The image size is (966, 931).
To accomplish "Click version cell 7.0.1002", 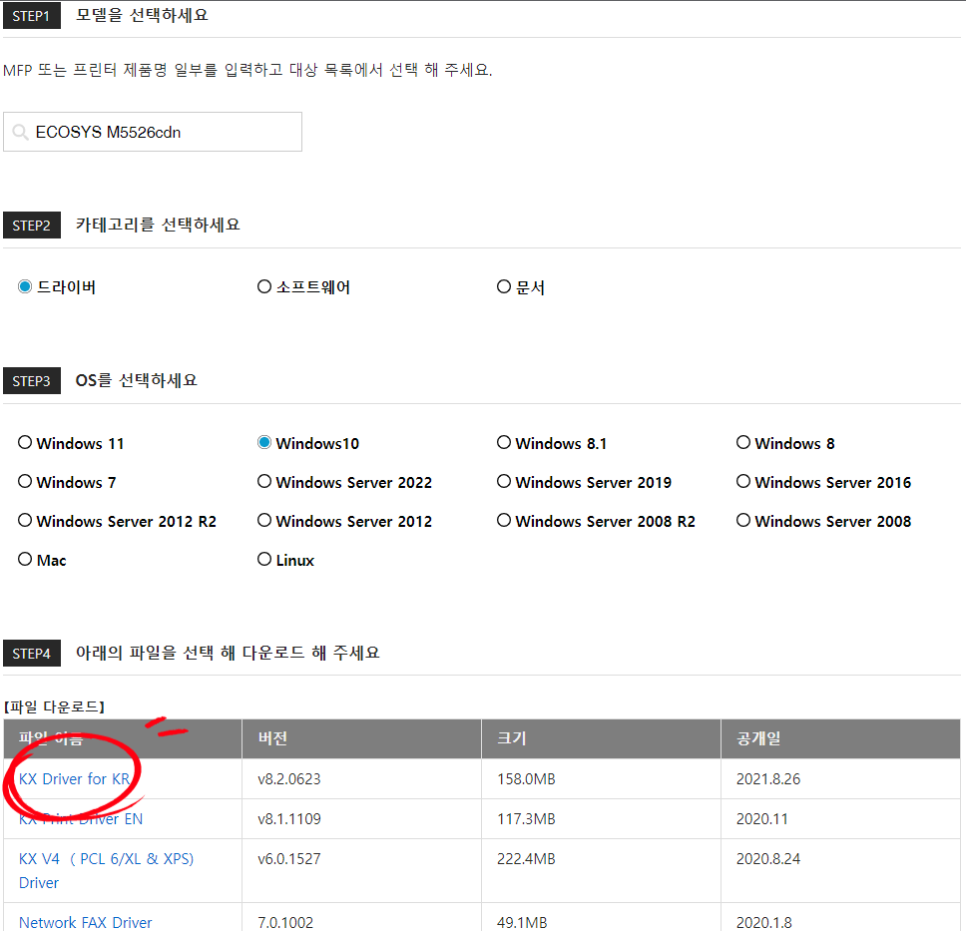I will pos(285,922).
